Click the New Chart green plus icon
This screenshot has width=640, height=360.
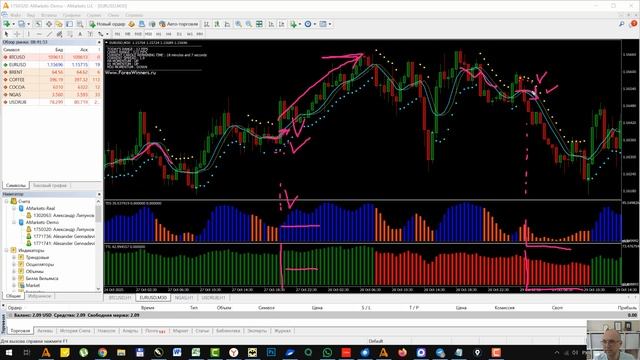7,24
